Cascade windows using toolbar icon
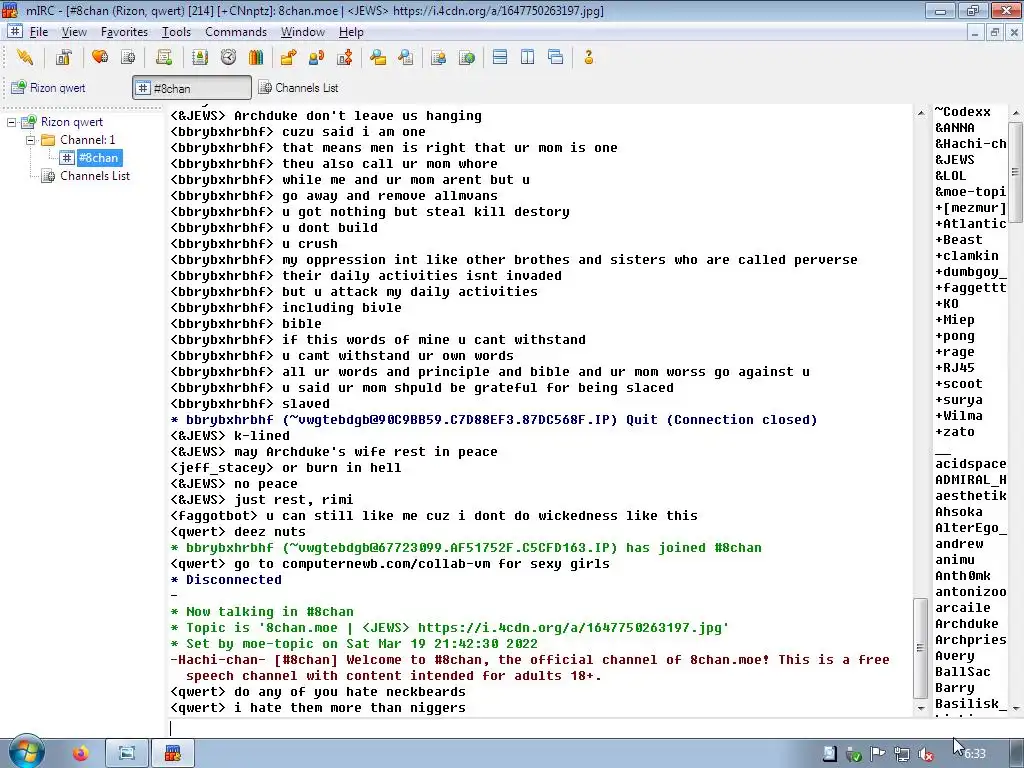 pos(556,57)
